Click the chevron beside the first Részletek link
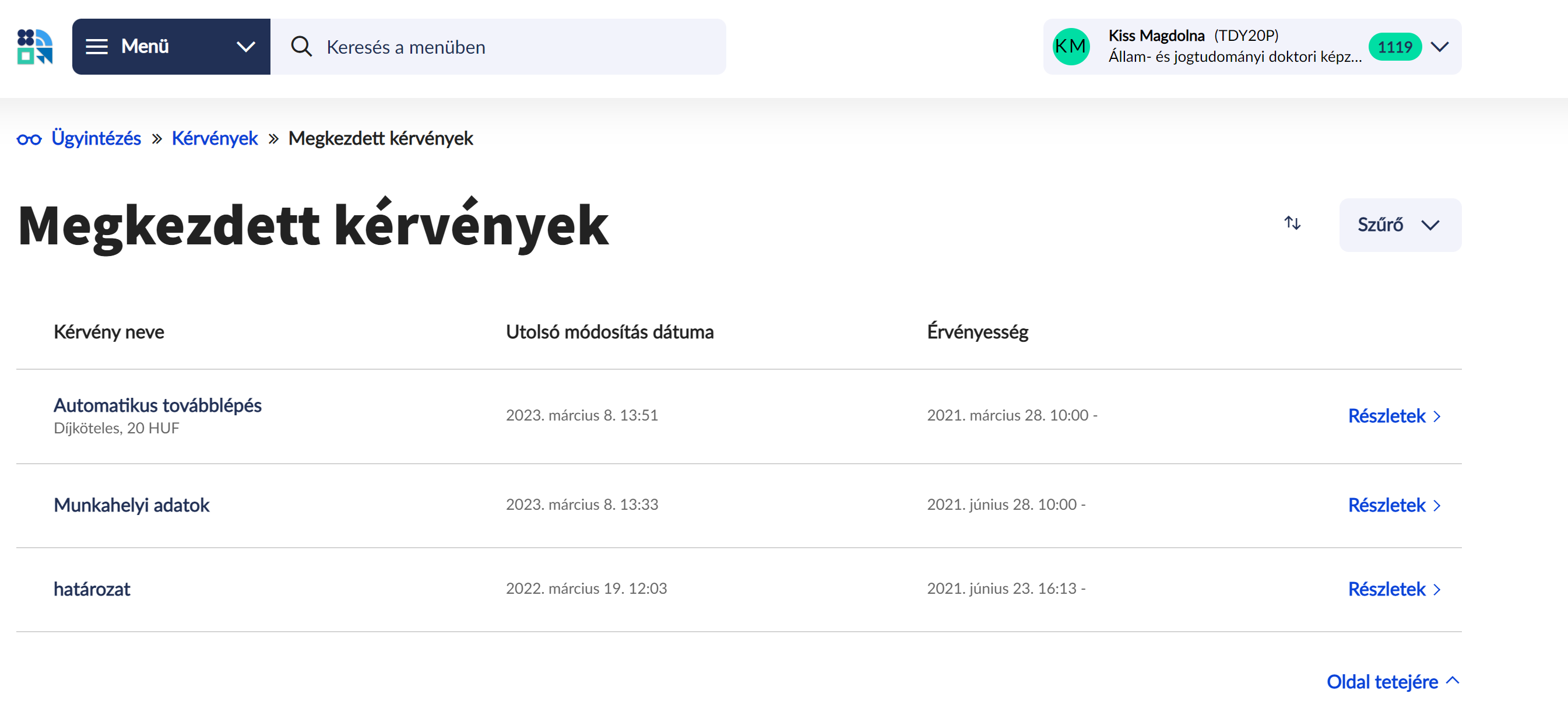This screenshot has height=704, width=1568. (1436, 416)
